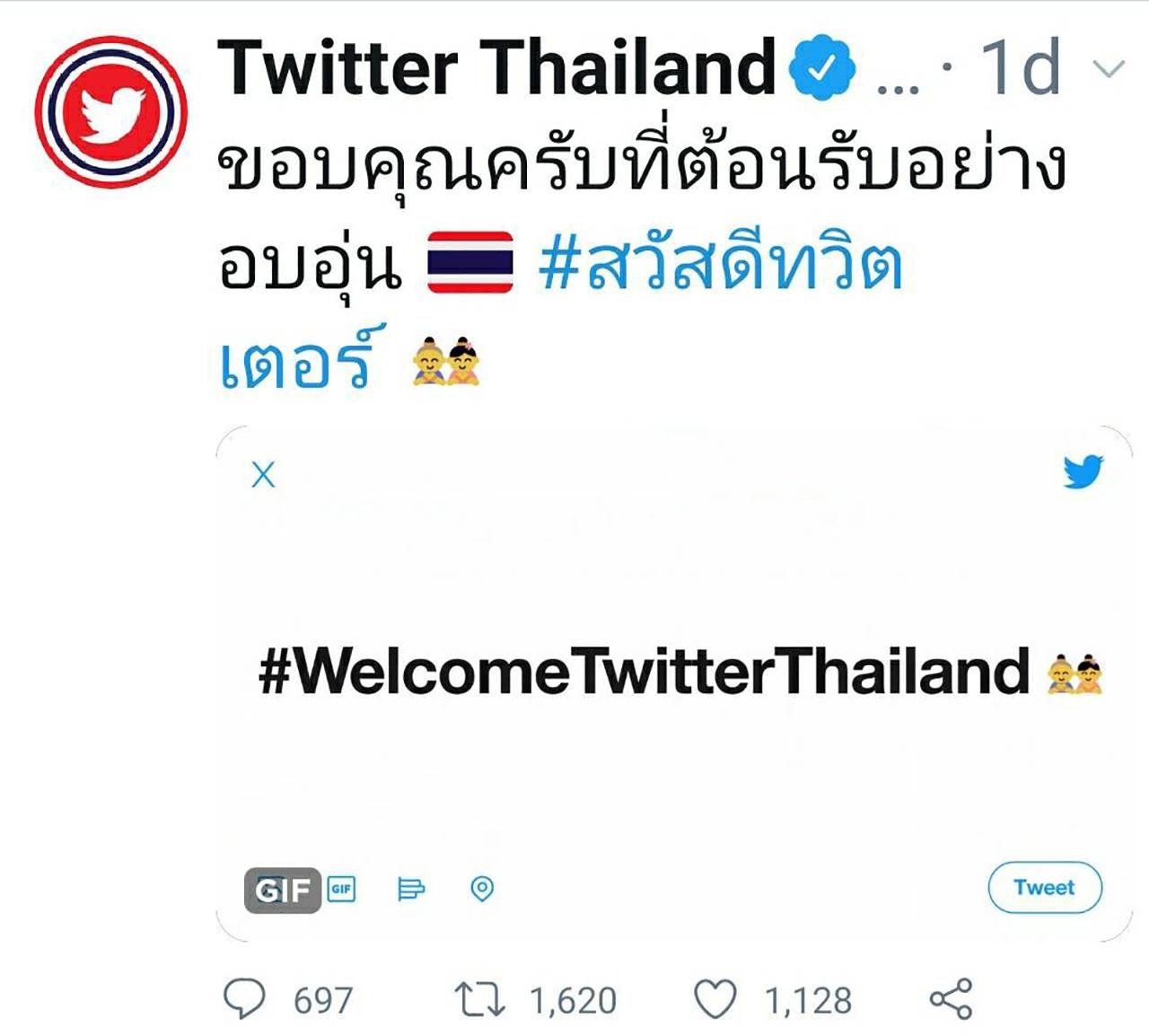Like the tweet with the heart icon

[x=715, y=999]
